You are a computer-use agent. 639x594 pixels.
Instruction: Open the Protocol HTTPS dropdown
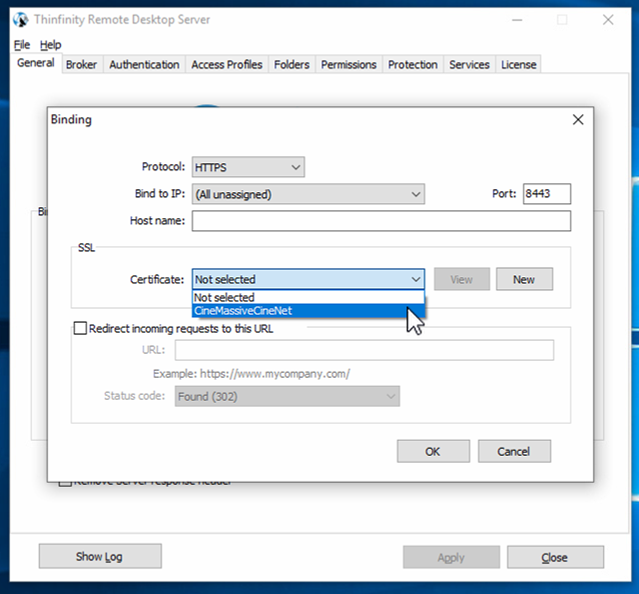tap(248, 167)
